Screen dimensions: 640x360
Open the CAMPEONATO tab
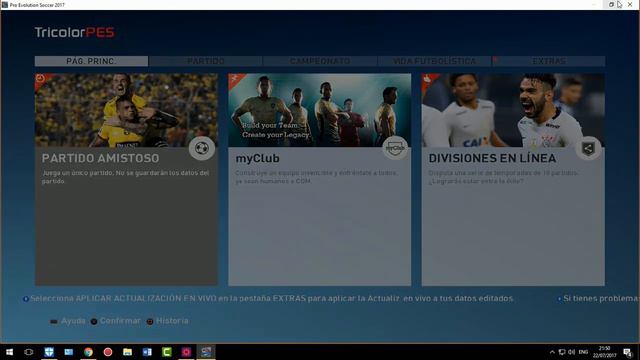pyautogui.click(x=320, y=61)
